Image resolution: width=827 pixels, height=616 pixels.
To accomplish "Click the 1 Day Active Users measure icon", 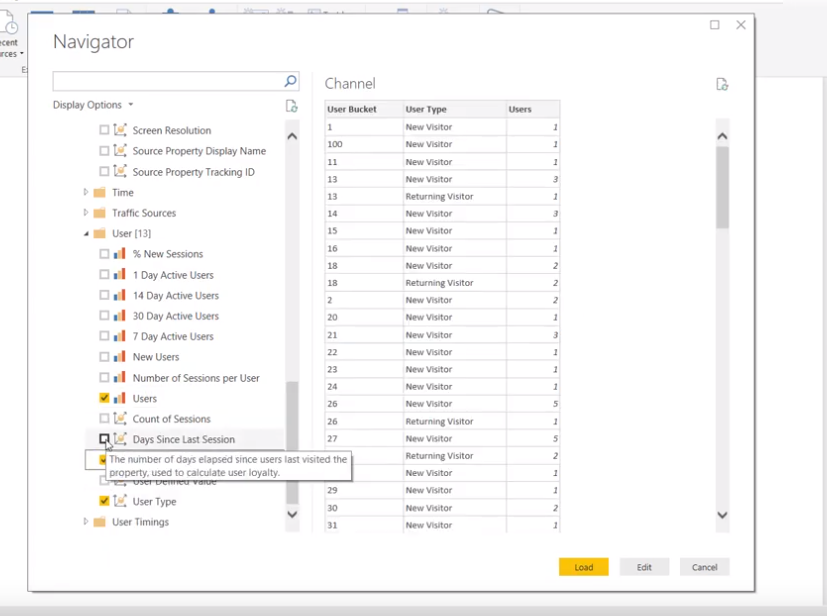I will [x=120, y=275].
